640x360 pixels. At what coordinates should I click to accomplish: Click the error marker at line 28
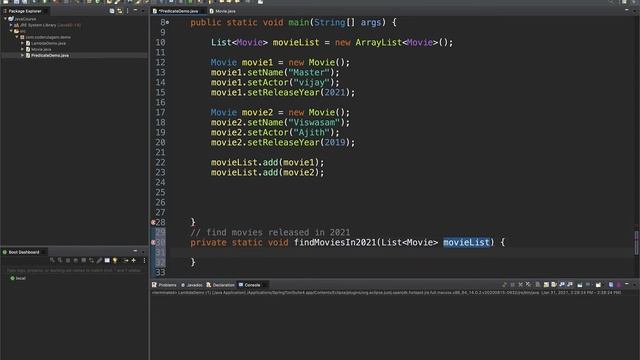point(153,222)
